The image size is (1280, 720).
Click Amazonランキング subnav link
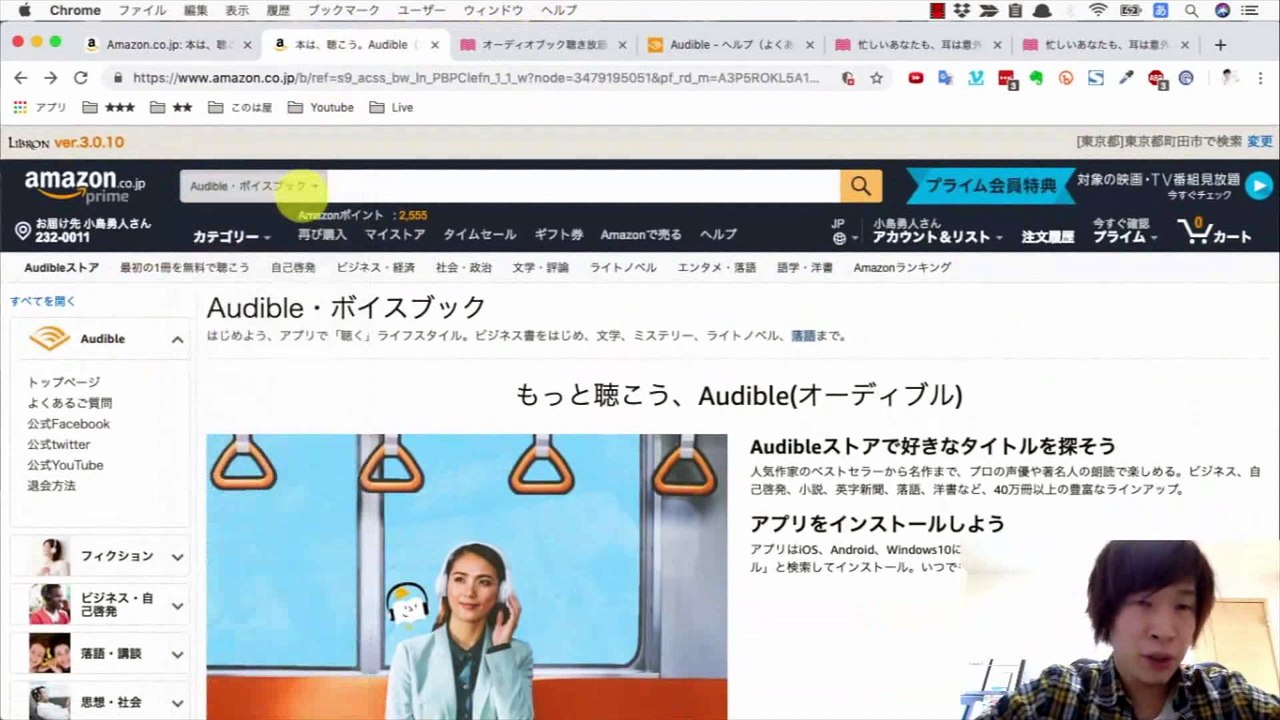coord(902,268)
